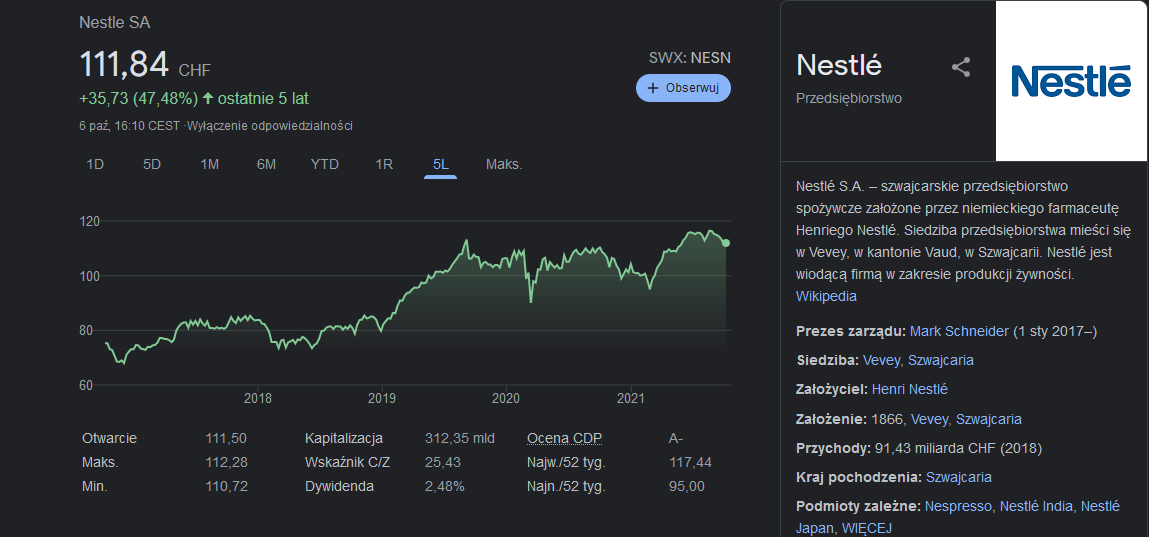Open the Wikipedia link

(x=826, y=297)
